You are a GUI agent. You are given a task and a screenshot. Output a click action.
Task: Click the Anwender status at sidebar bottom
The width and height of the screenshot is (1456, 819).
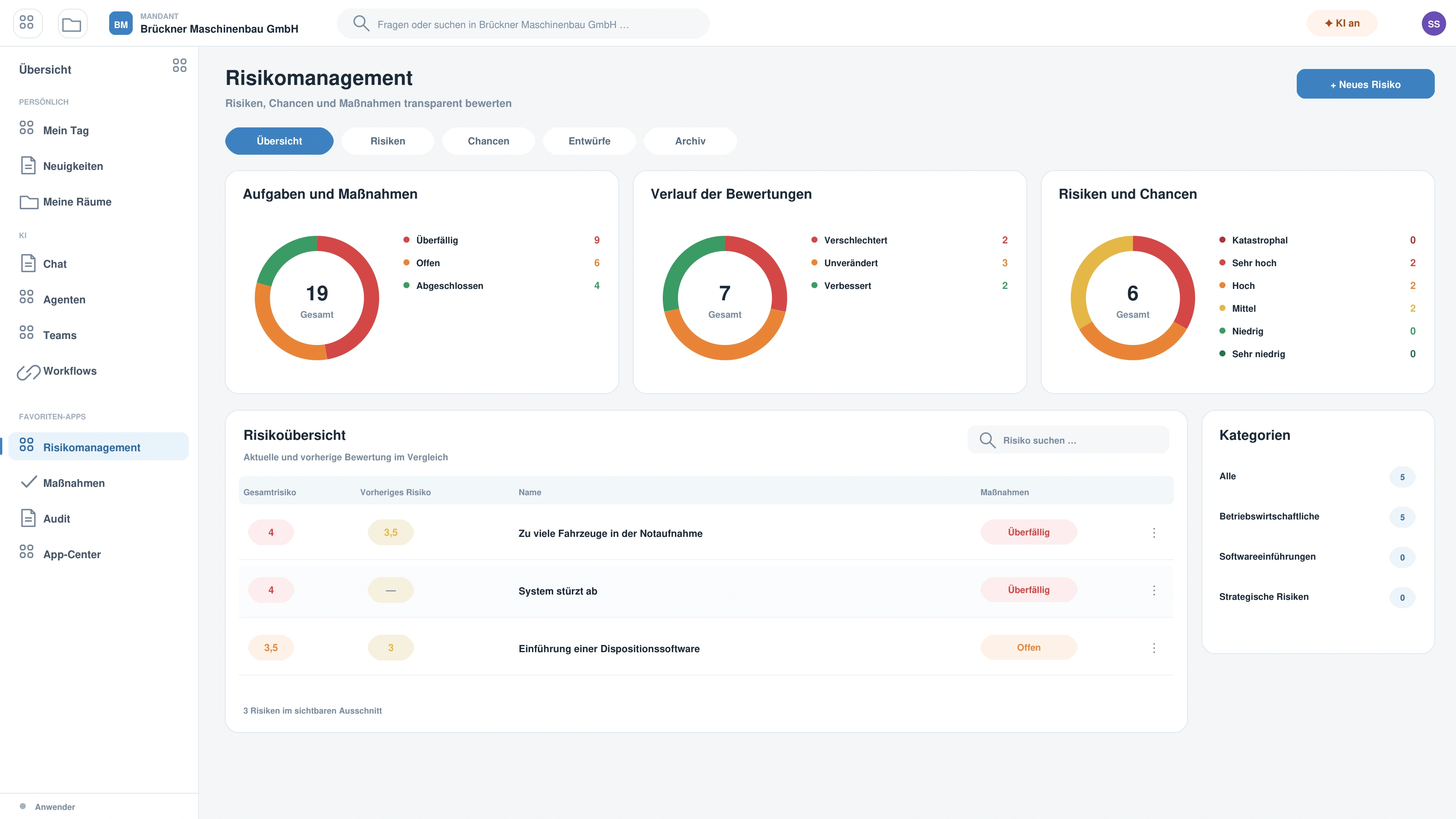coord(47,807)
